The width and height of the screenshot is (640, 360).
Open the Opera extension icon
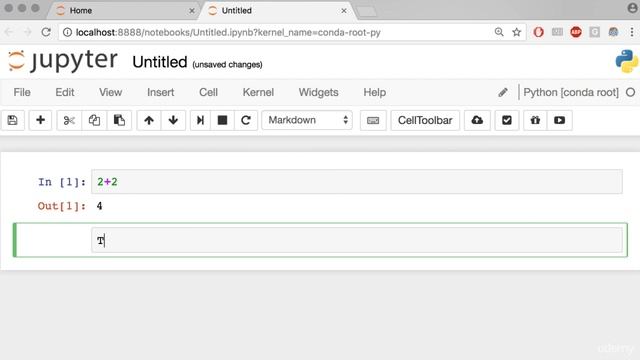[538, 32]
